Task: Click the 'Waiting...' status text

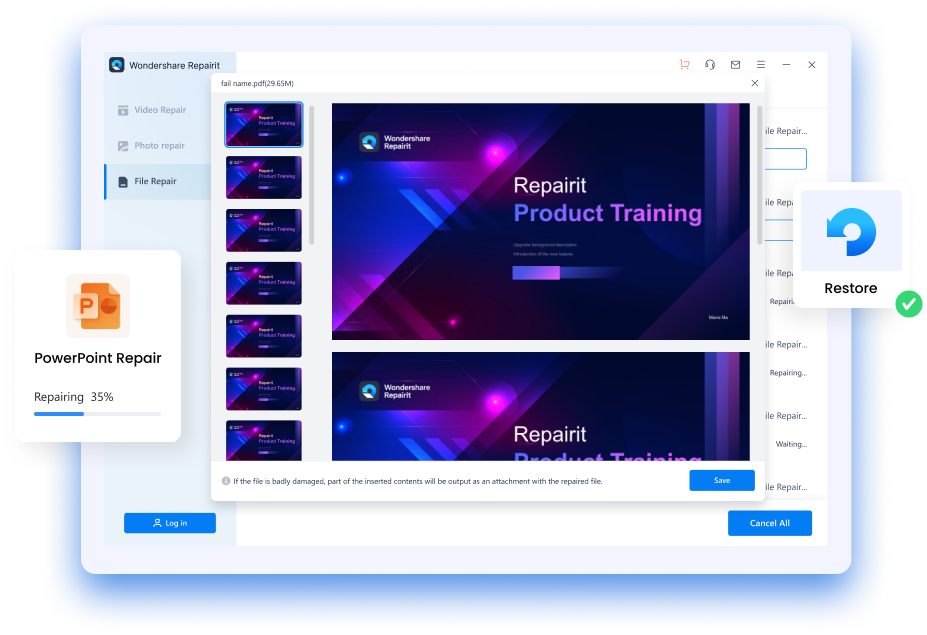Action: point(791,444)
